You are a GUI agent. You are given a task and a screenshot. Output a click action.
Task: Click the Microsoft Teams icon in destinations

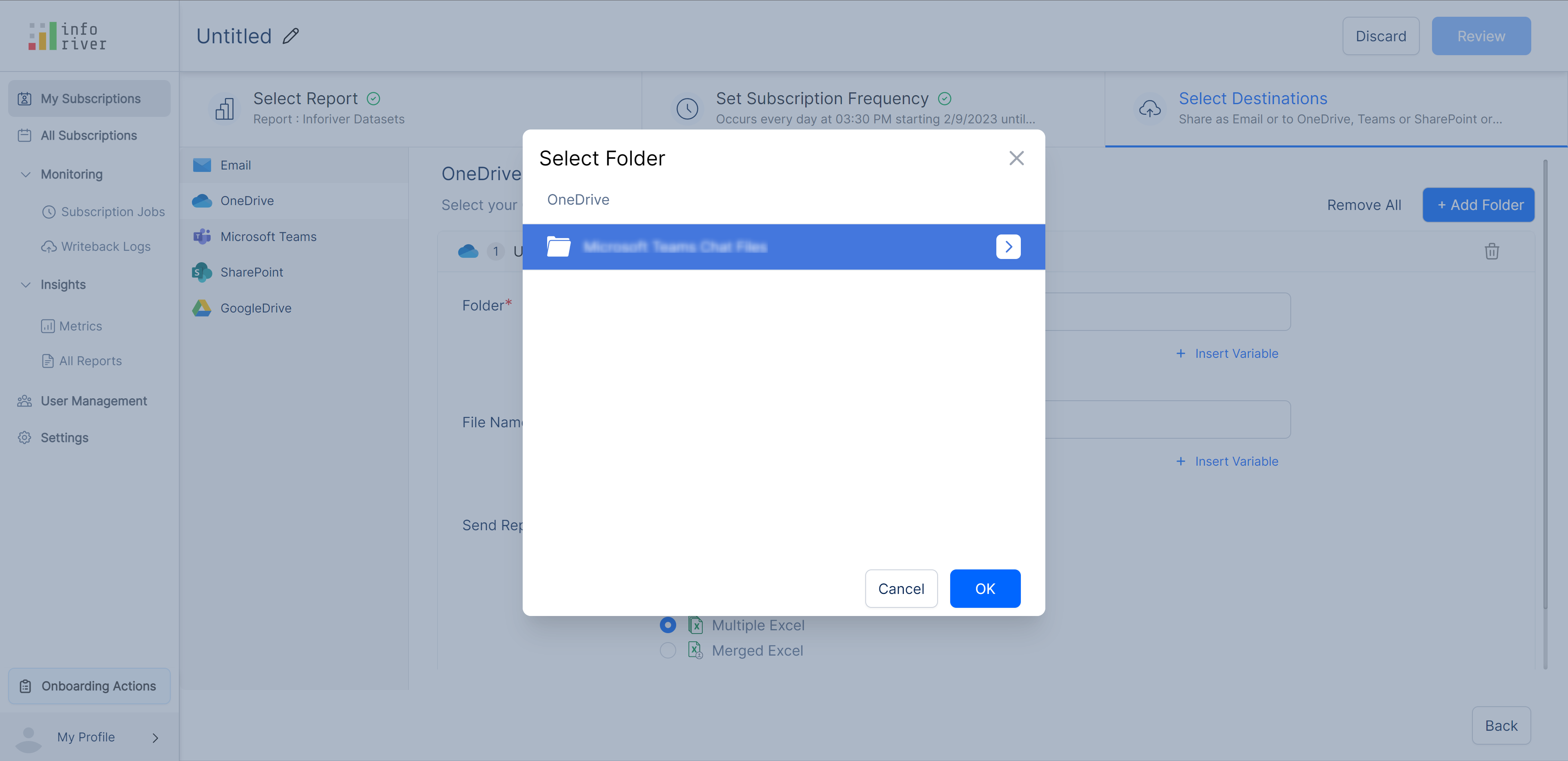[201, 236]
